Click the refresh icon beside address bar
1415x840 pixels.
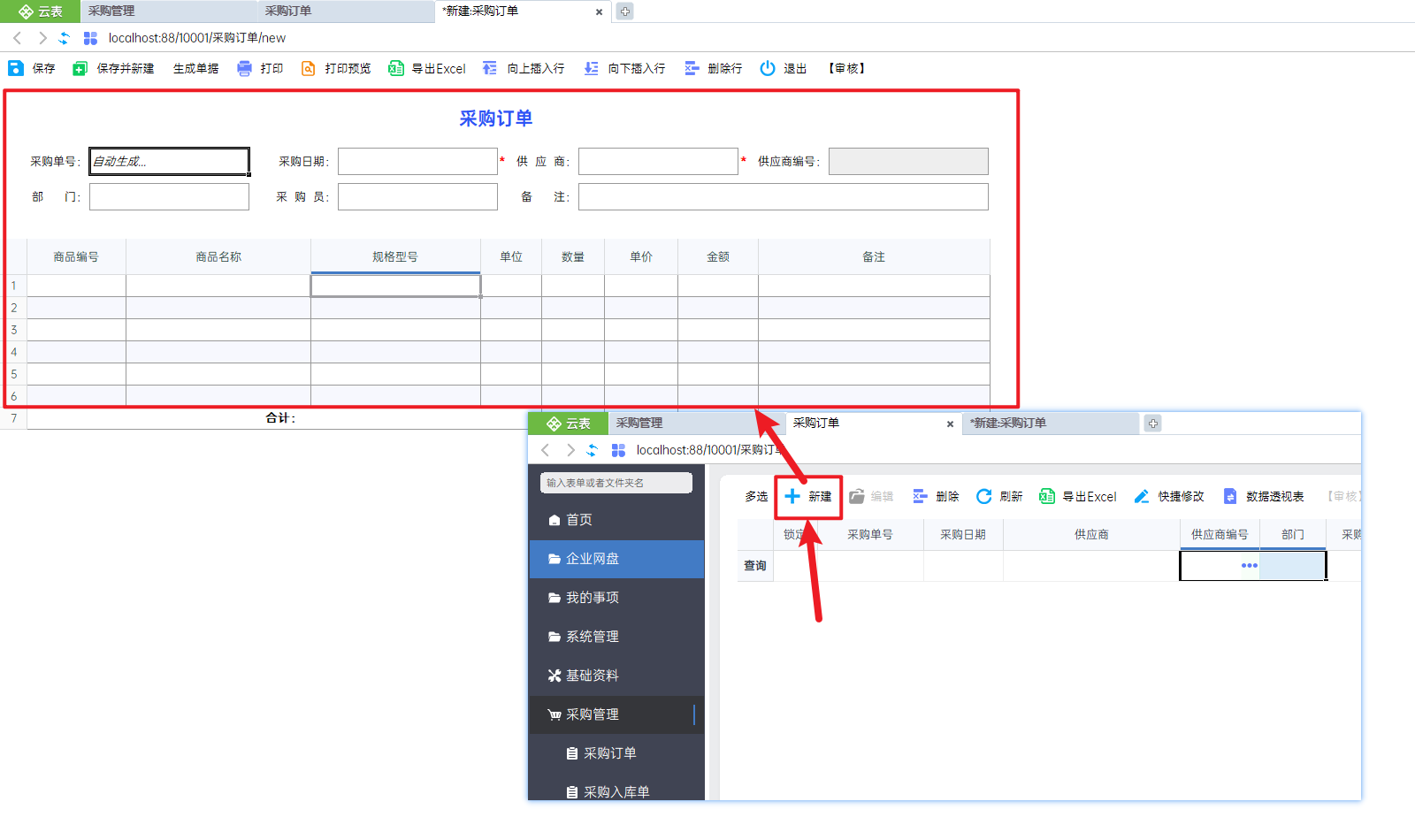pos(65,38)
